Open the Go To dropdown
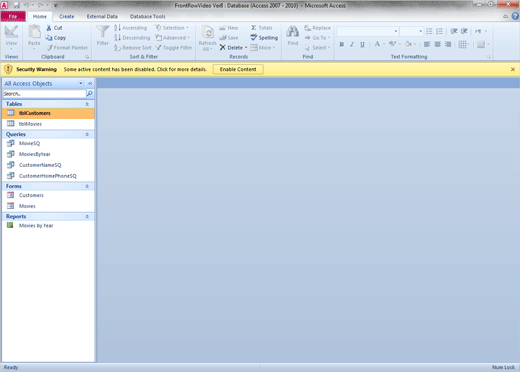The height and width of the screenshot is (372, 520). (x=317, y=38)
